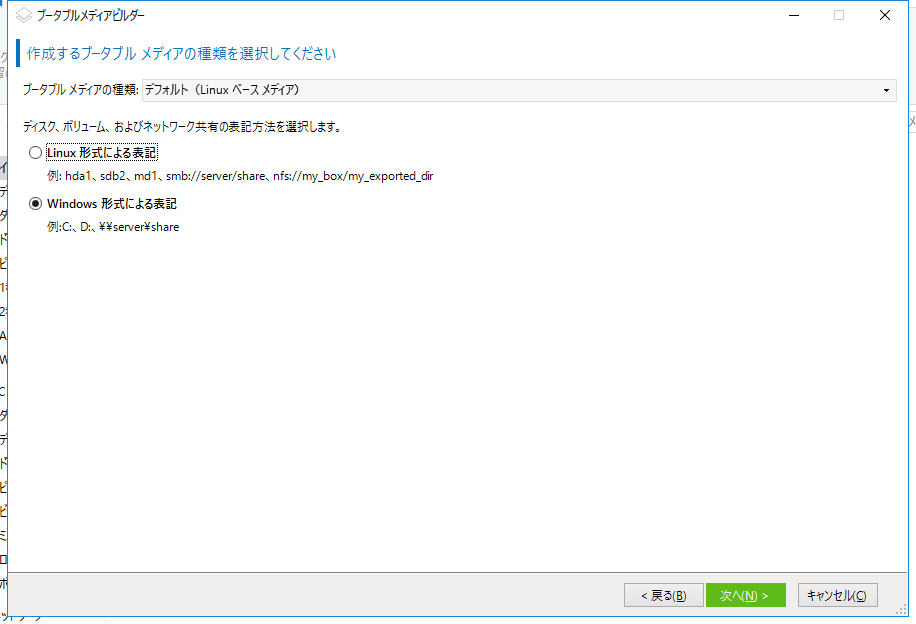Image resolution: width=916 pixels, height=624 pixels.
Task: Select the Linux 形式による表記 radio button
Action: [x=36, y=153]
